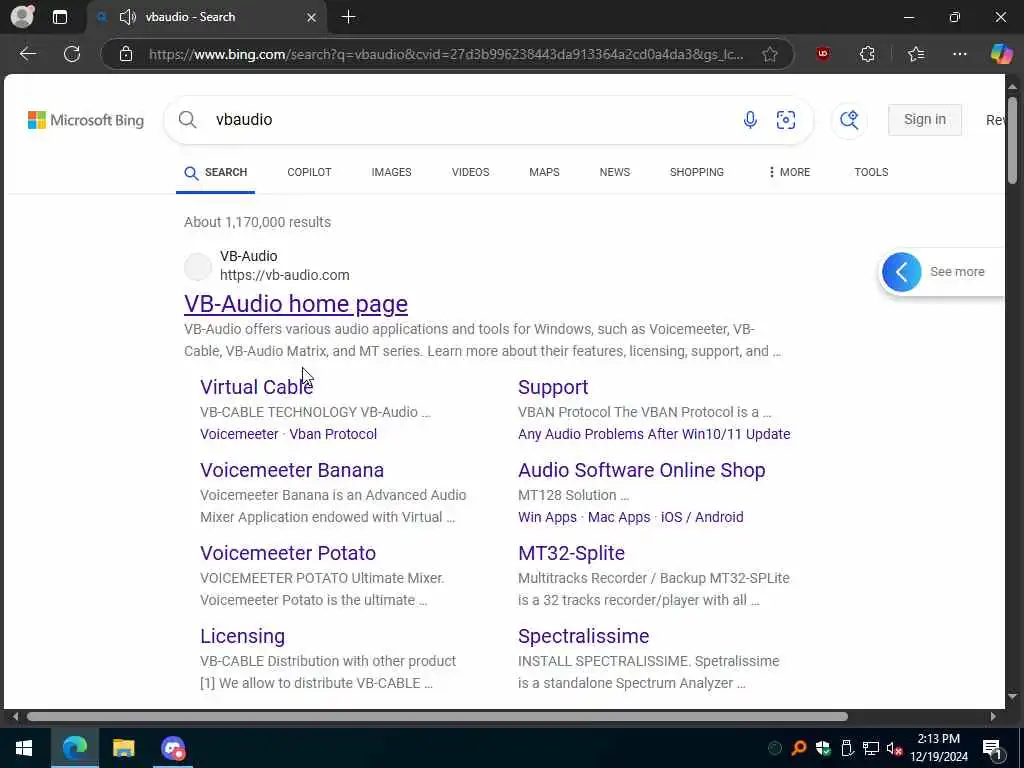Viewport: 1024px width, 768px height.
Task: Start voice search with microphone icon
Action: point(750,120)
